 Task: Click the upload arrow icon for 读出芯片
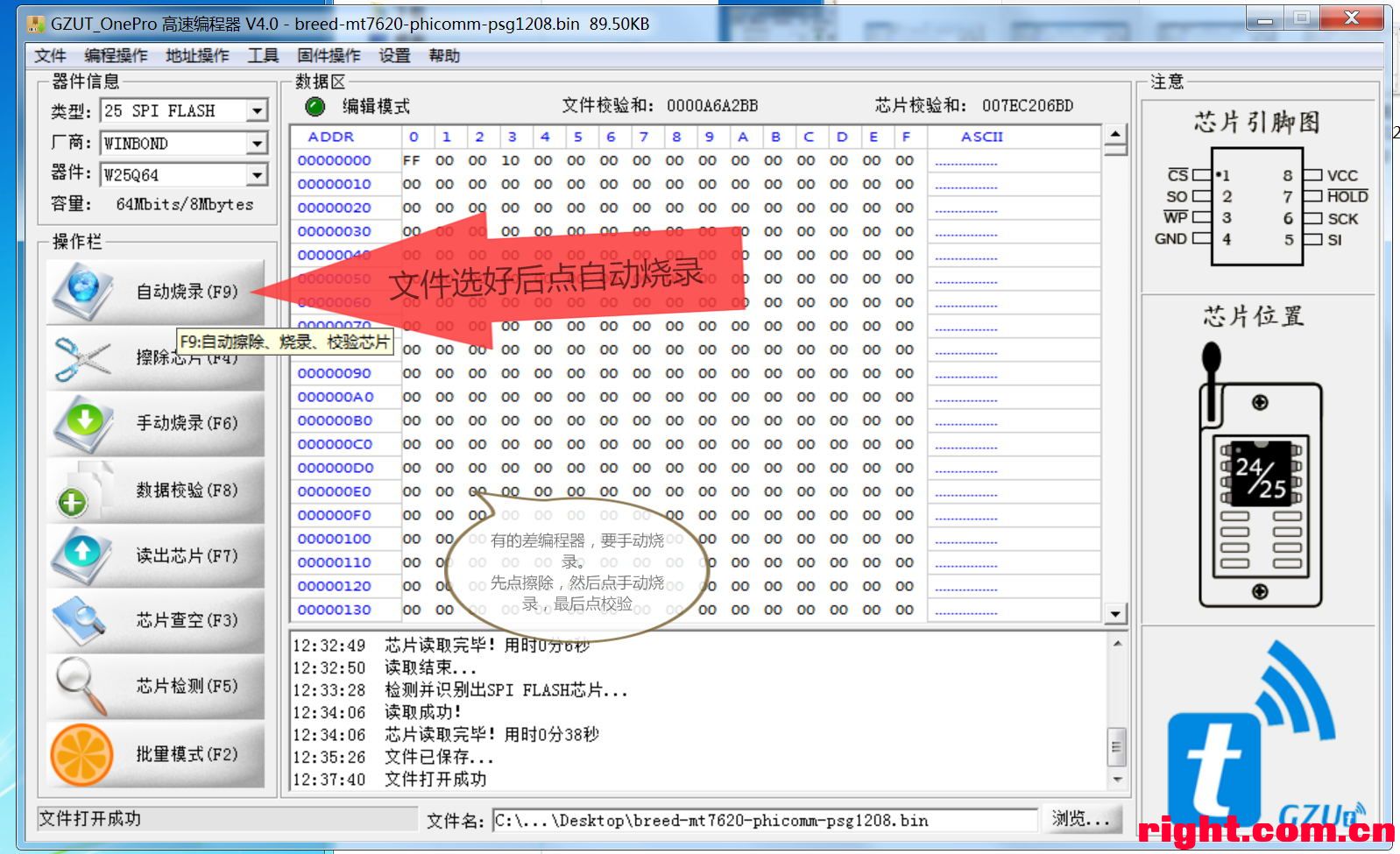click(82, 555)
